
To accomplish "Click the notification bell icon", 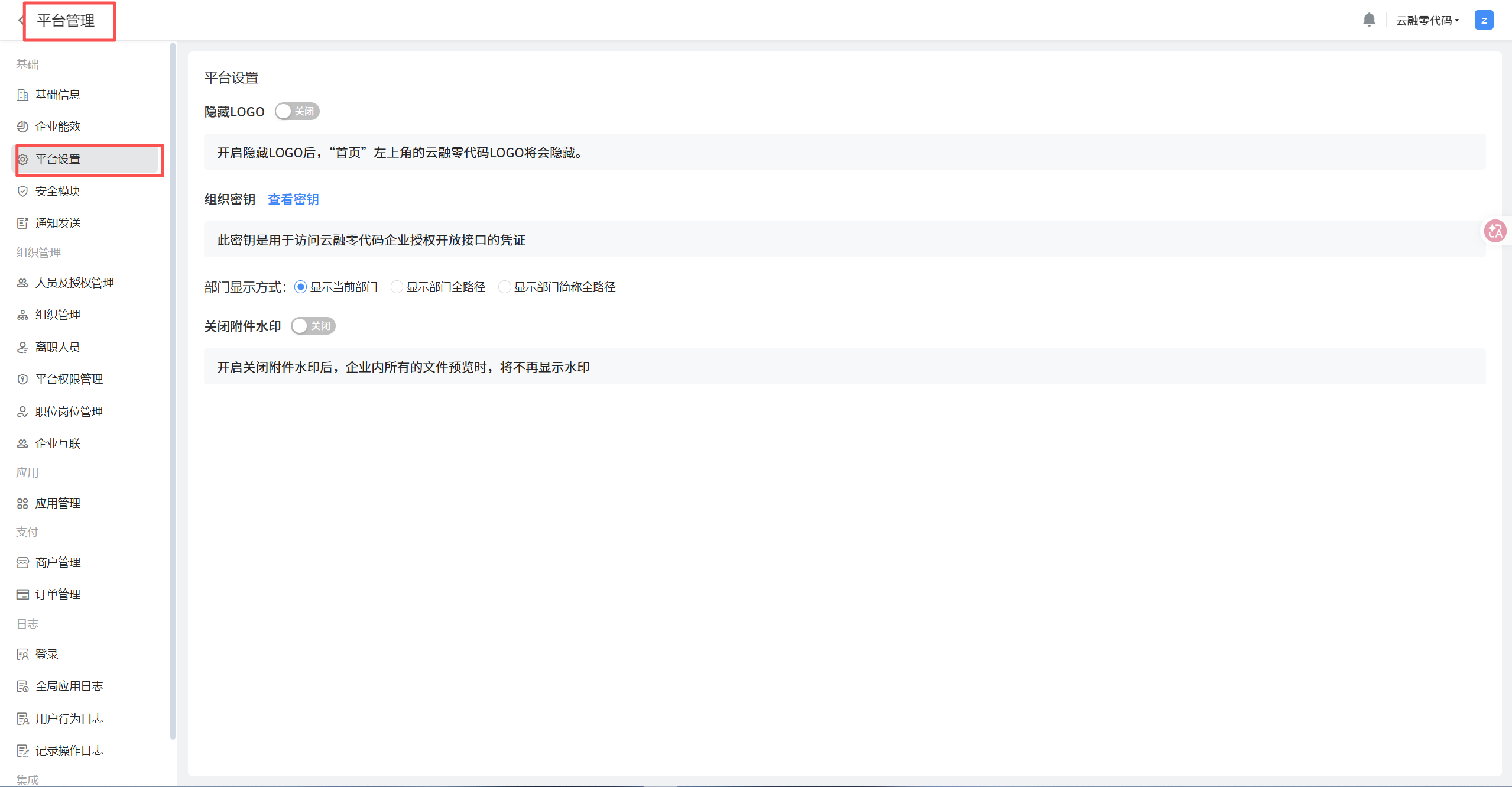I will coord(1369,20).
